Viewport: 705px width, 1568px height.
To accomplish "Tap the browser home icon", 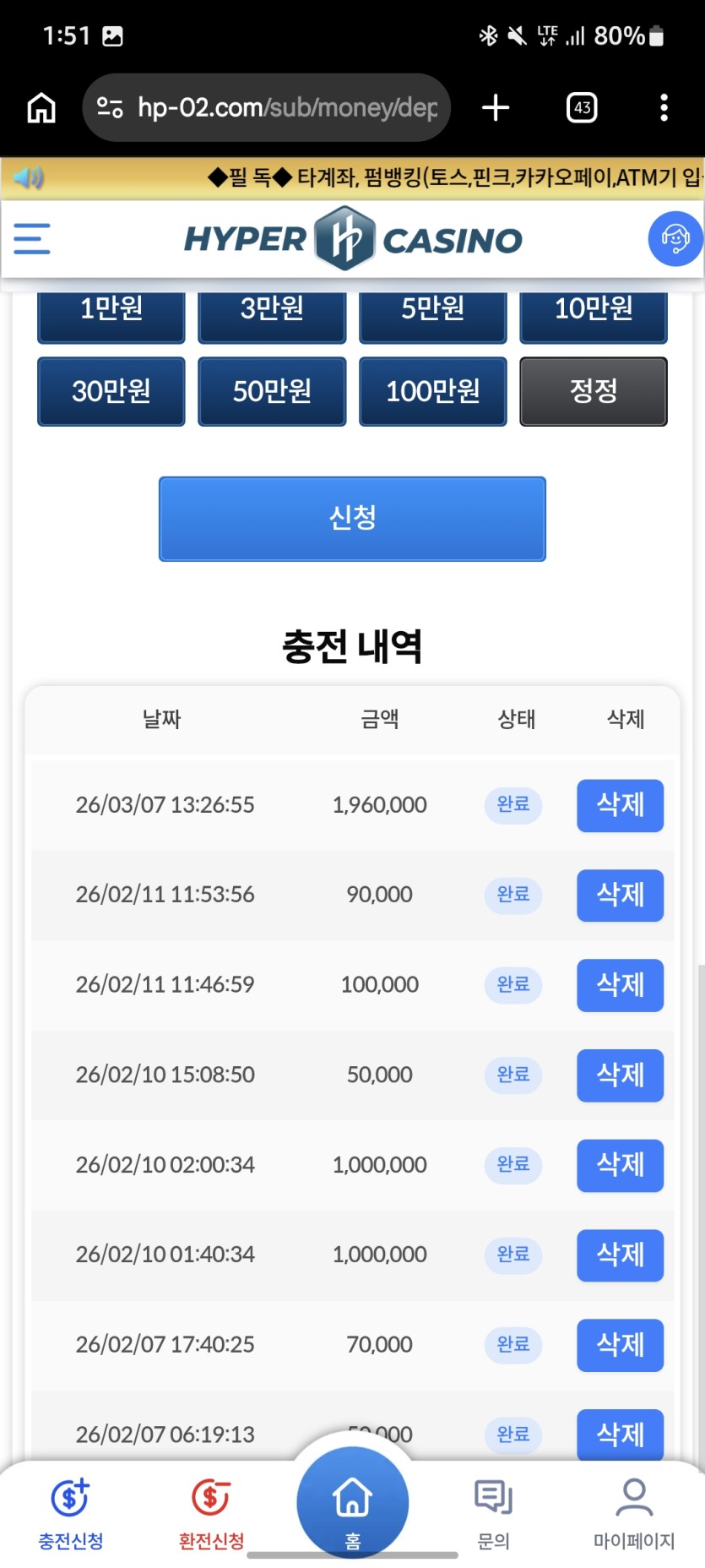I will [x=41, y=108].
